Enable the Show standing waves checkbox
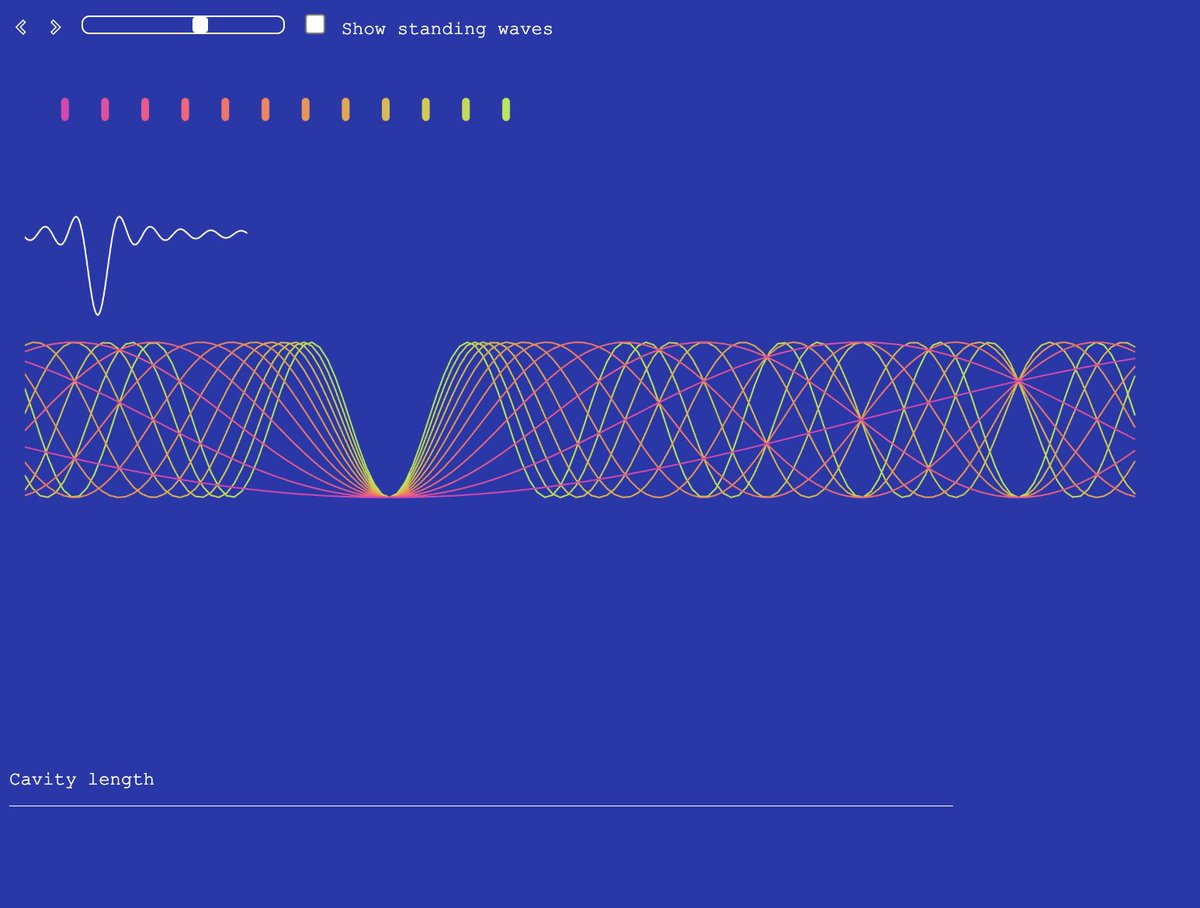The image size is (1200, 908). pos(315,25)
